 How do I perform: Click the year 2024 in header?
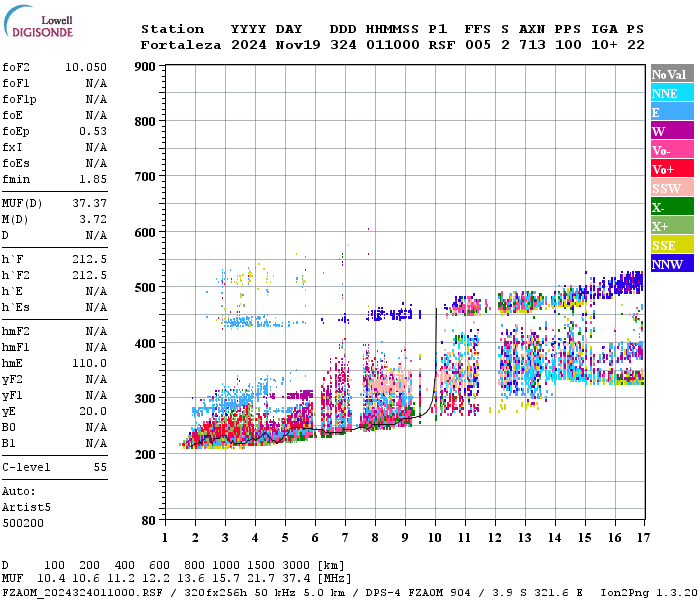click(249, 45)
